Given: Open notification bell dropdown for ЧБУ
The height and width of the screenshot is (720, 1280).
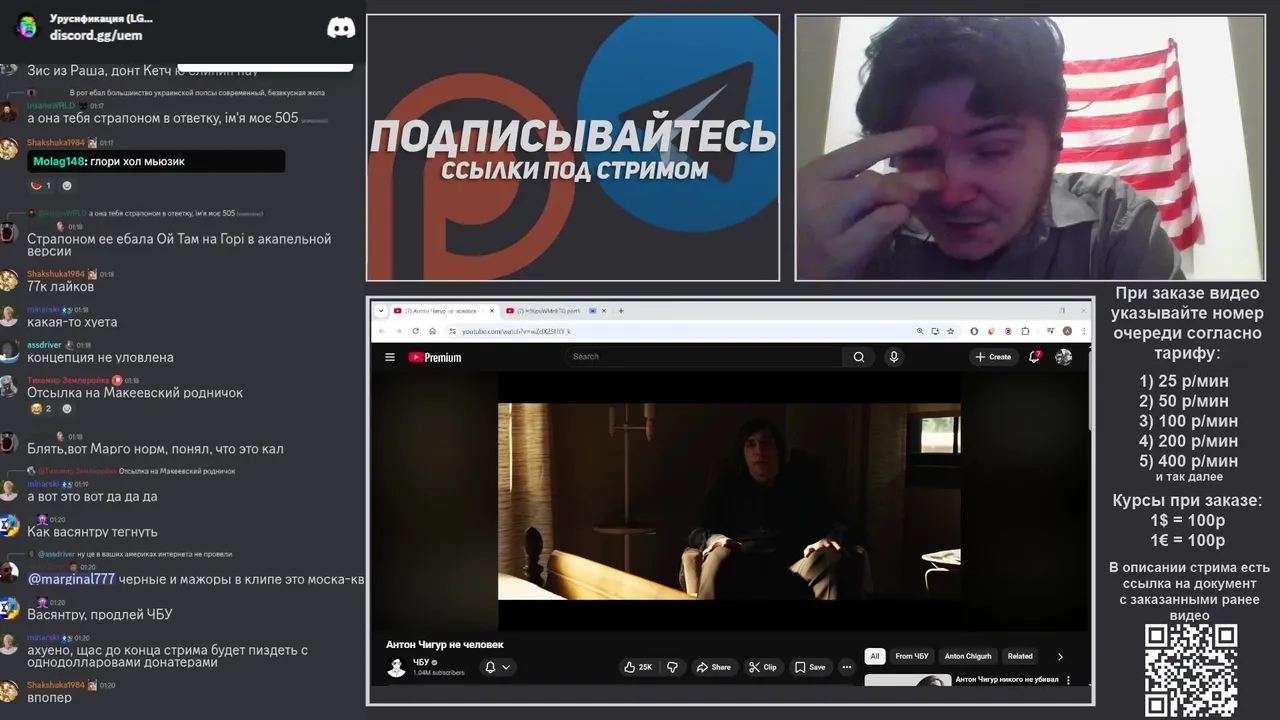Looking at the screenshot, I should click(x=498, y=667).
